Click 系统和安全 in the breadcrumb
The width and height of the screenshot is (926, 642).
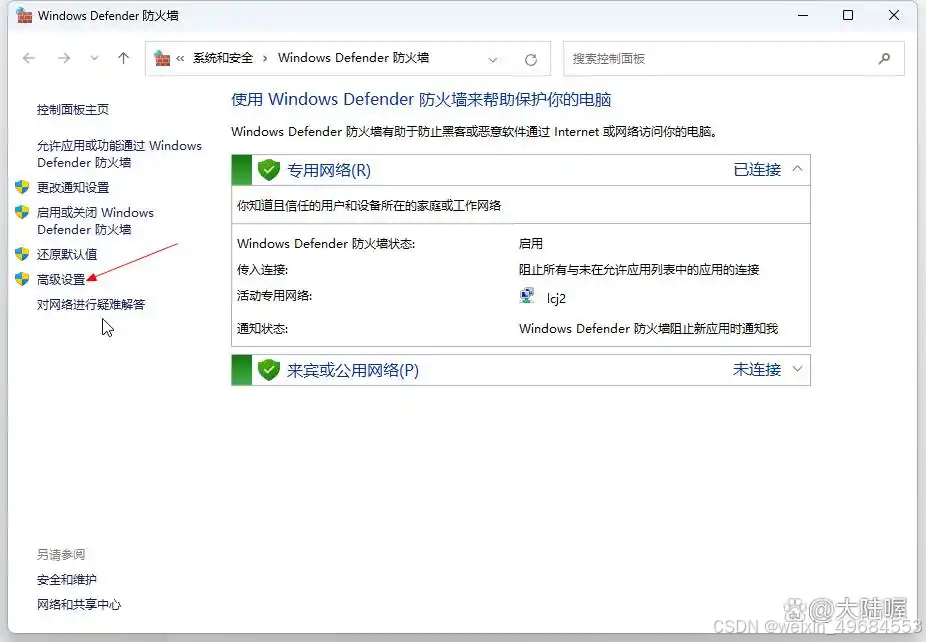(224, 58)
